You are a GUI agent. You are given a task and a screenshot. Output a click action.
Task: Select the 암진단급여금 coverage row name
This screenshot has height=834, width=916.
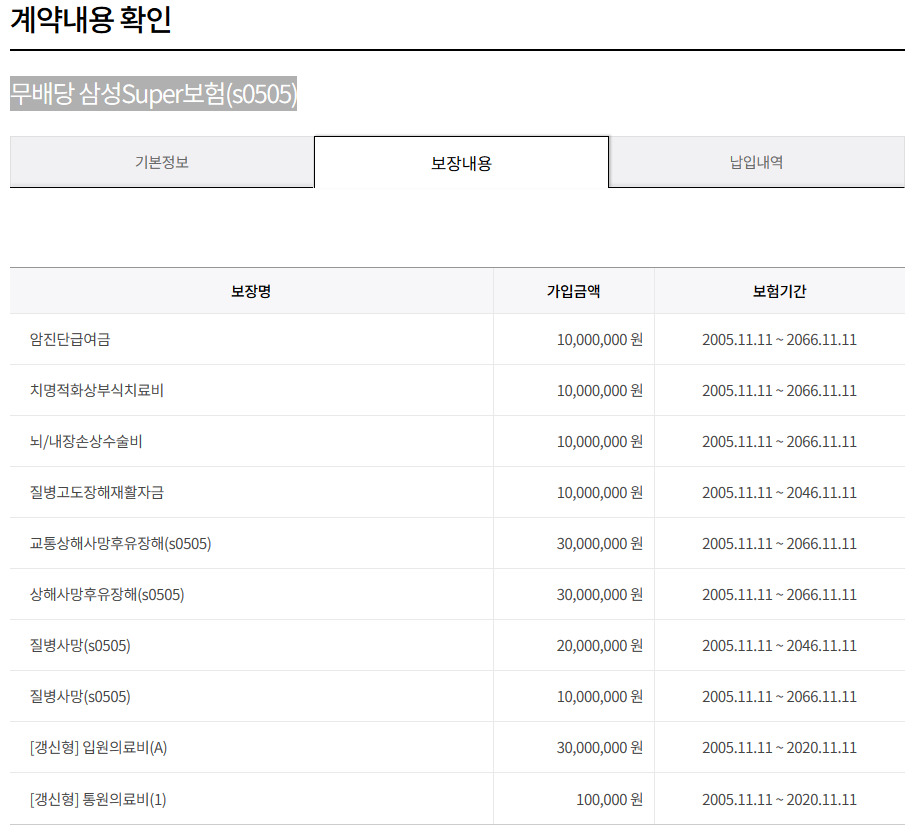(x=70, y=339)
